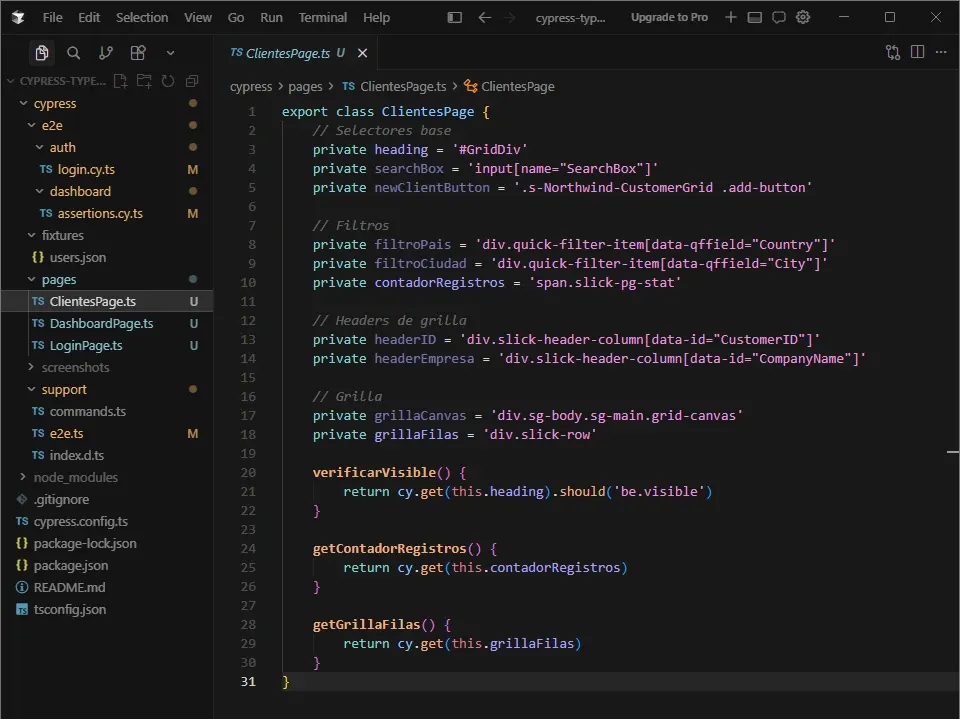This screenshot has height=719, width=960.
Task: Click the New File icon in explorer header
Action: pos(121,81)
